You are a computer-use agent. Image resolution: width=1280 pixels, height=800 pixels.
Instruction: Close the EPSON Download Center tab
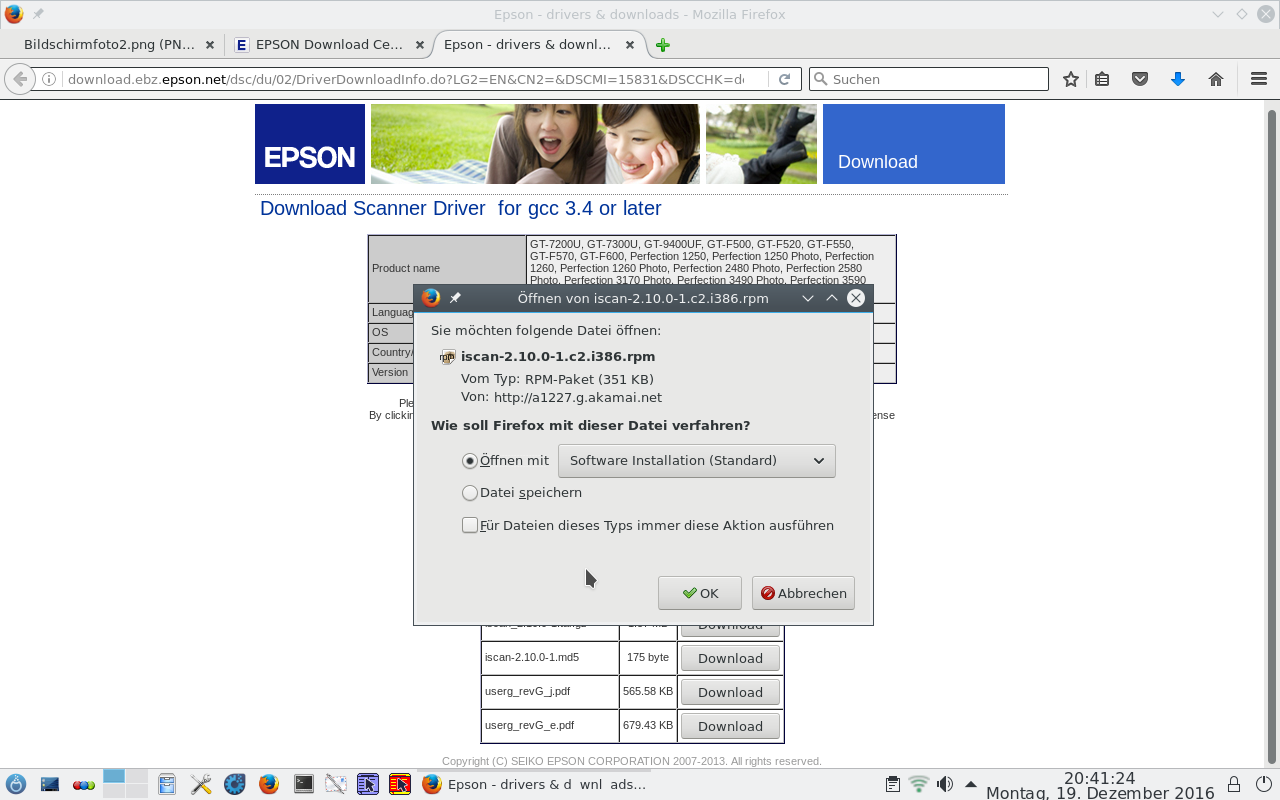[420, 45]
